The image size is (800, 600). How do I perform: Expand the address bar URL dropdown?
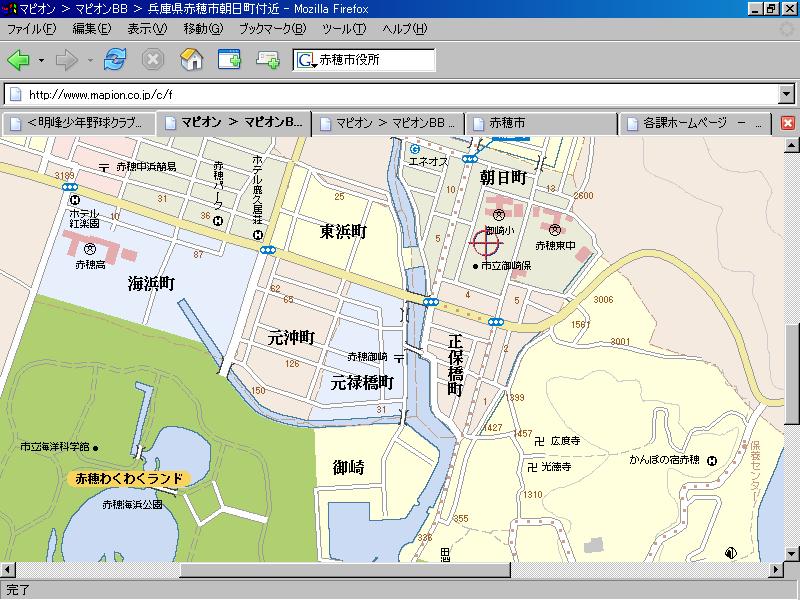pyautogui.click(x=786, y=94)
